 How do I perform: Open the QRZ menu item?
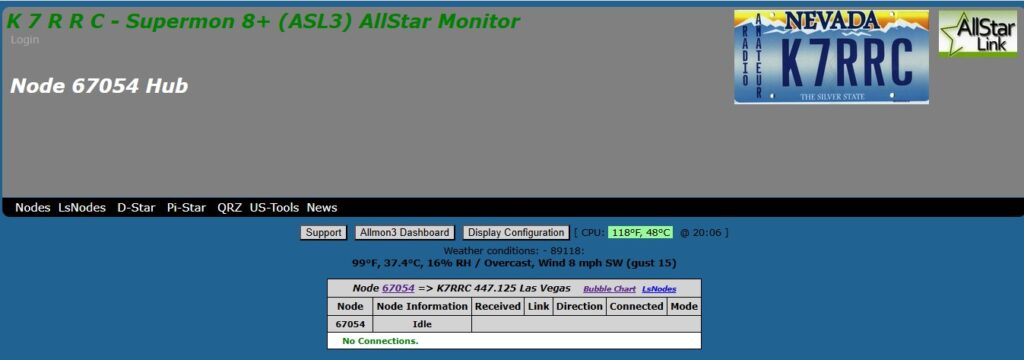coord(230,208)
